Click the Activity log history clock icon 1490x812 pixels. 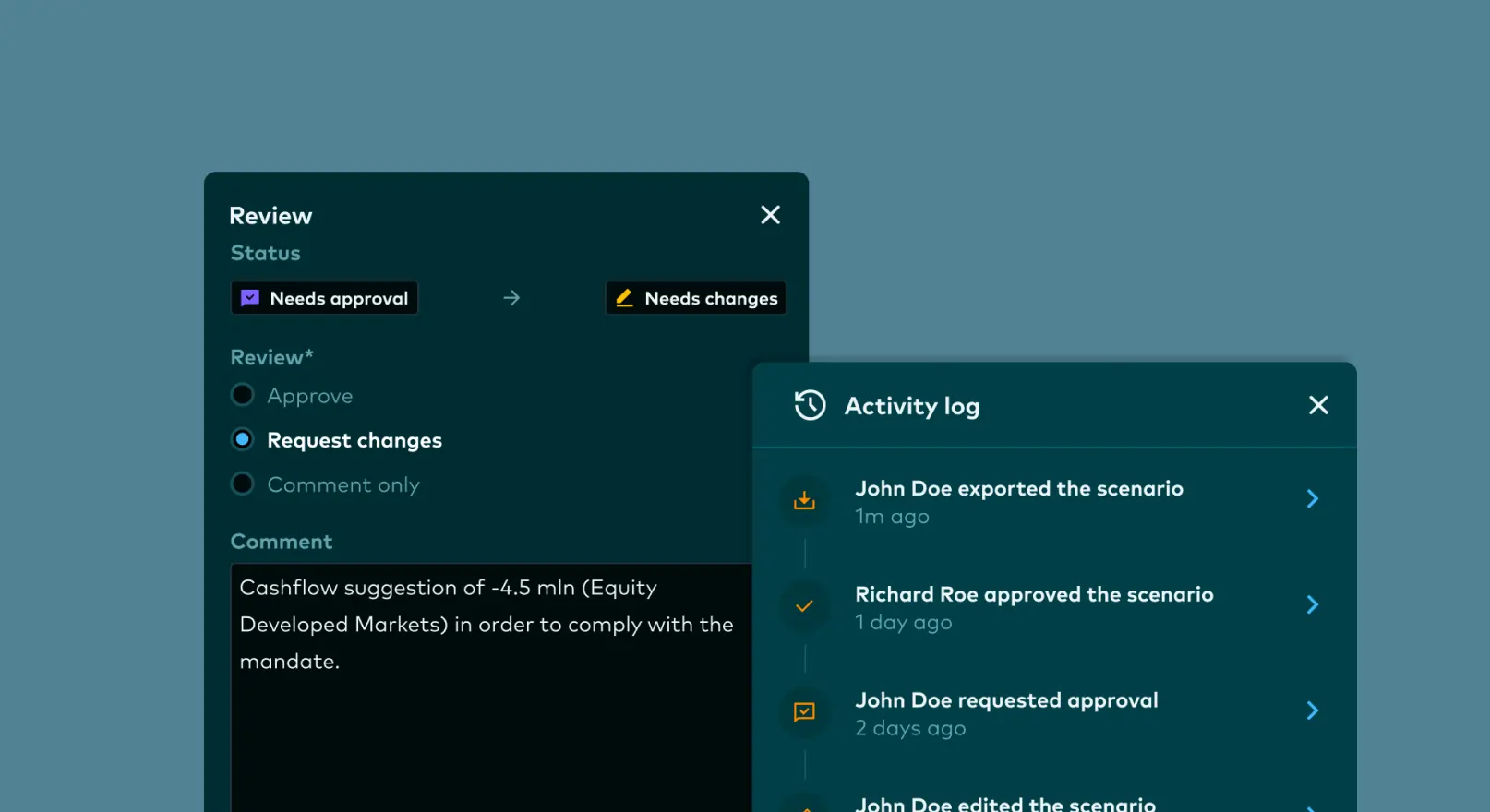[x=810, y=405]
